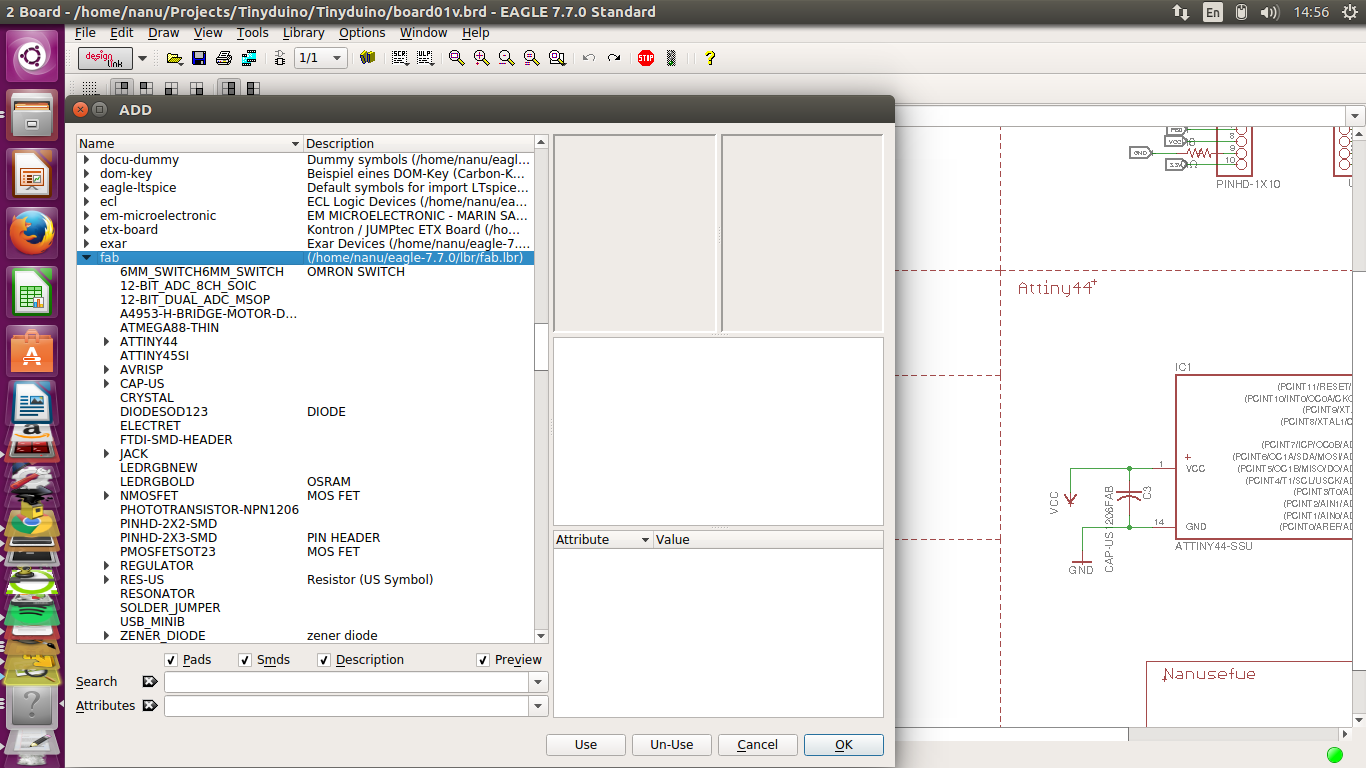Open the Tools menu
This screenshot has height=768, width=1366.
(x=252, y=32)
